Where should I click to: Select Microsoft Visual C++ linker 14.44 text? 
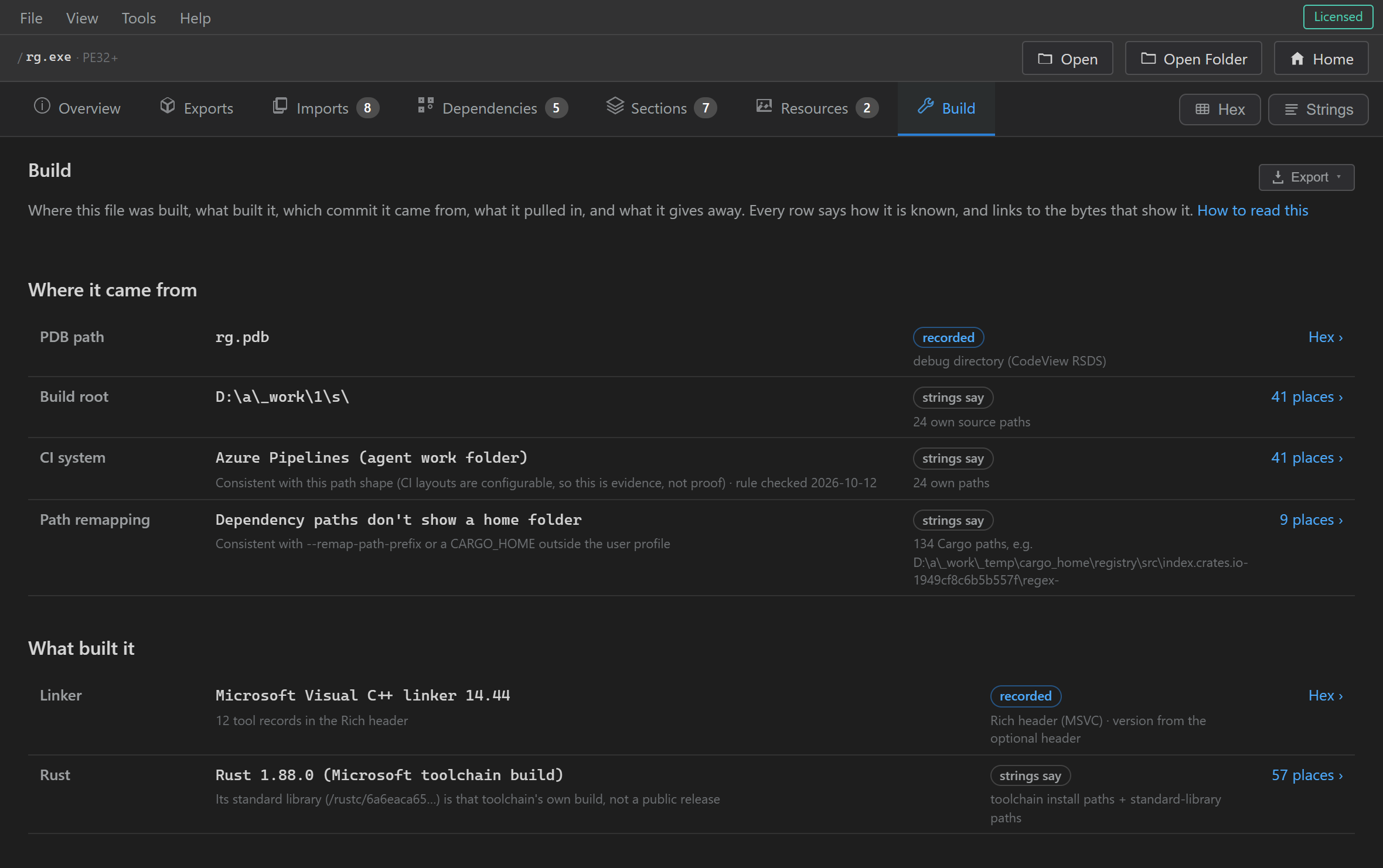click(x=363, y=696)
